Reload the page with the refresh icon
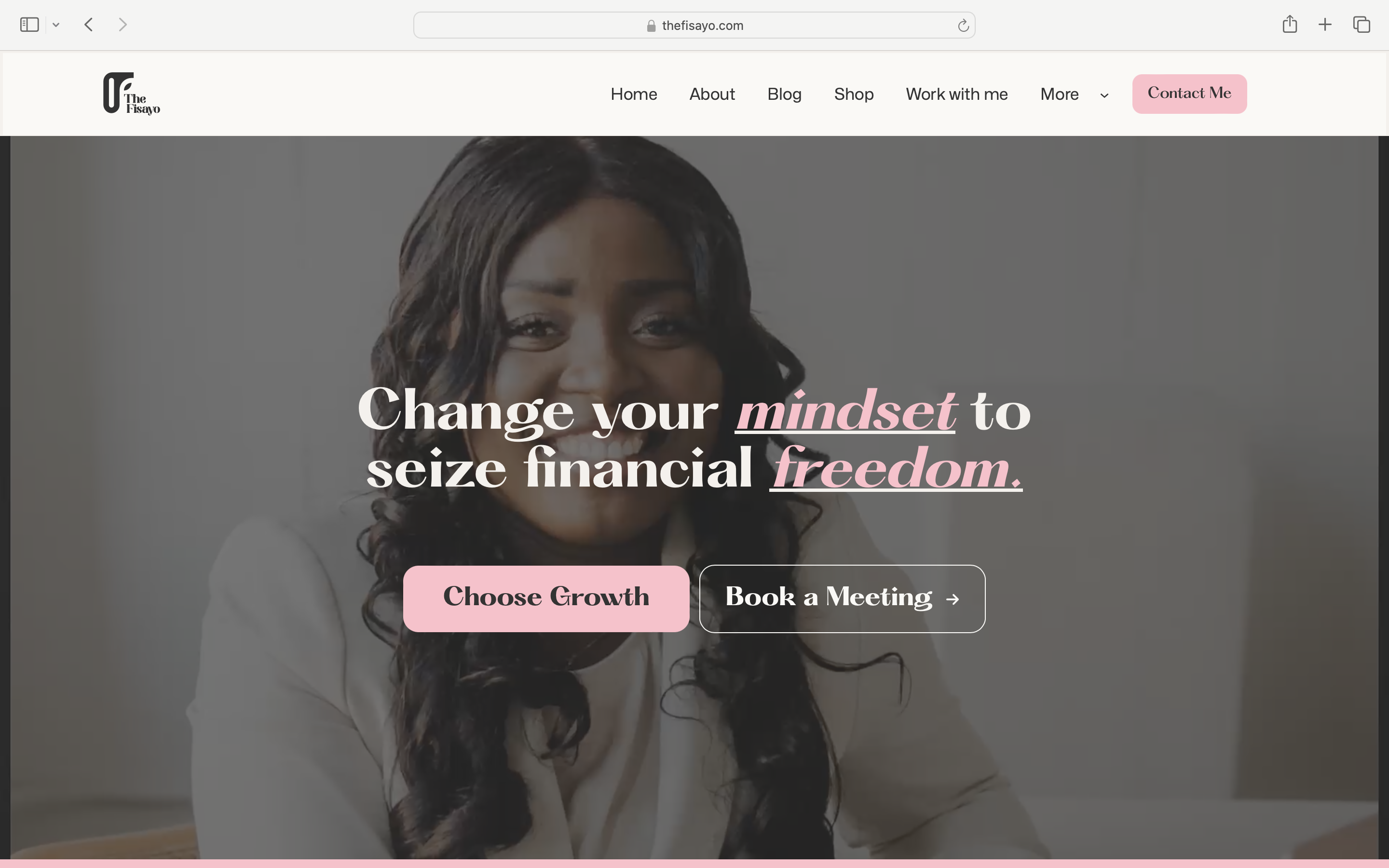This screenshot has height=868, width=1389. pyautogui.click(x=963, y=25)
